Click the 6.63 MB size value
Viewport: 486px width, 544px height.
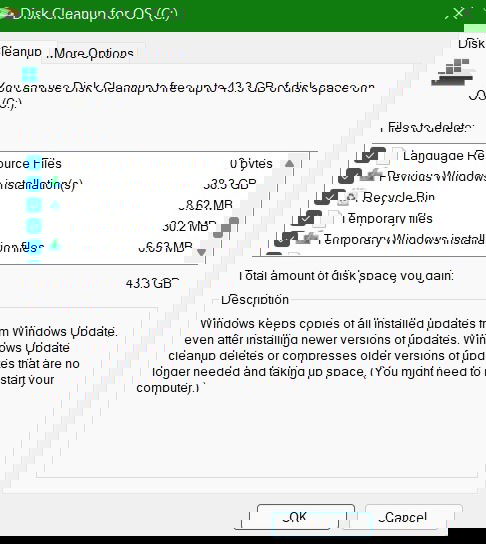165,247
